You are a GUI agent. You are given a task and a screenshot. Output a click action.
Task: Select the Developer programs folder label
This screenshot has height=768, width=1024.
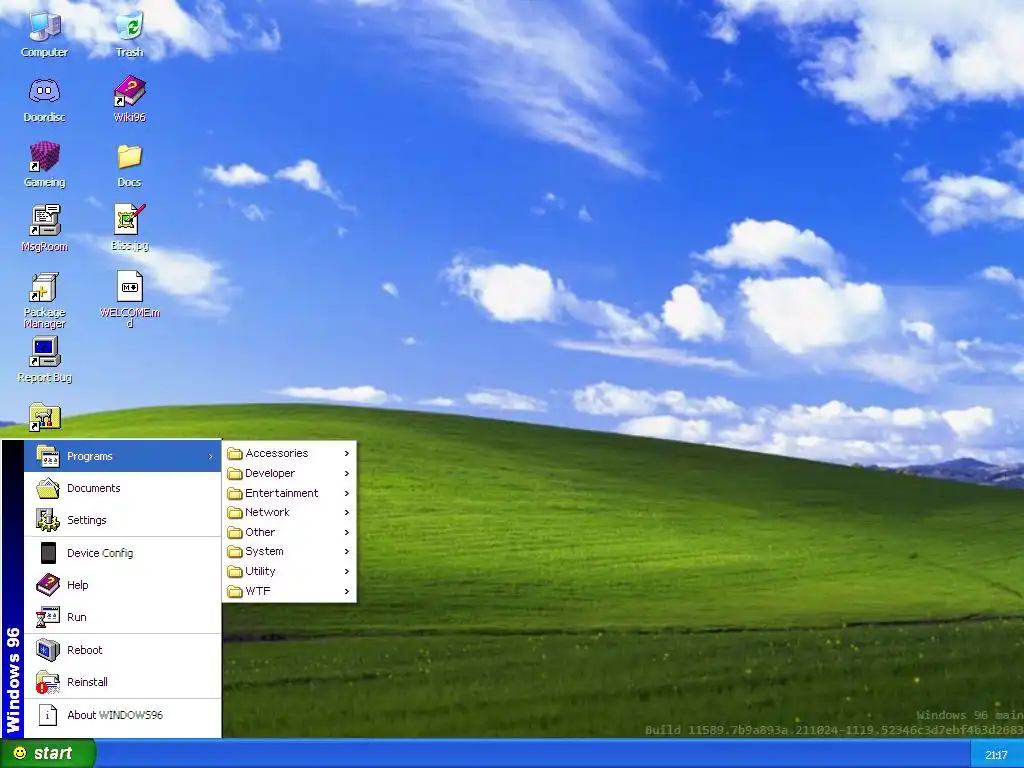(270, 473)
